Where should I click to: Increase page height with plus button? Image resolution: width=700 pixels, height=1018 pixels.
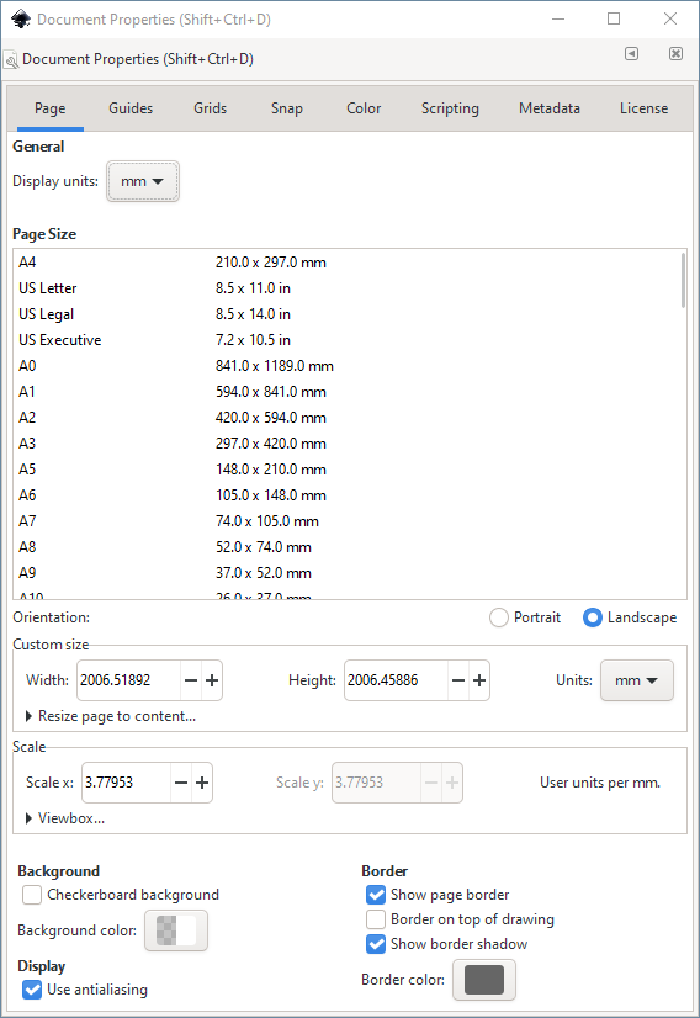pos(479,680)
